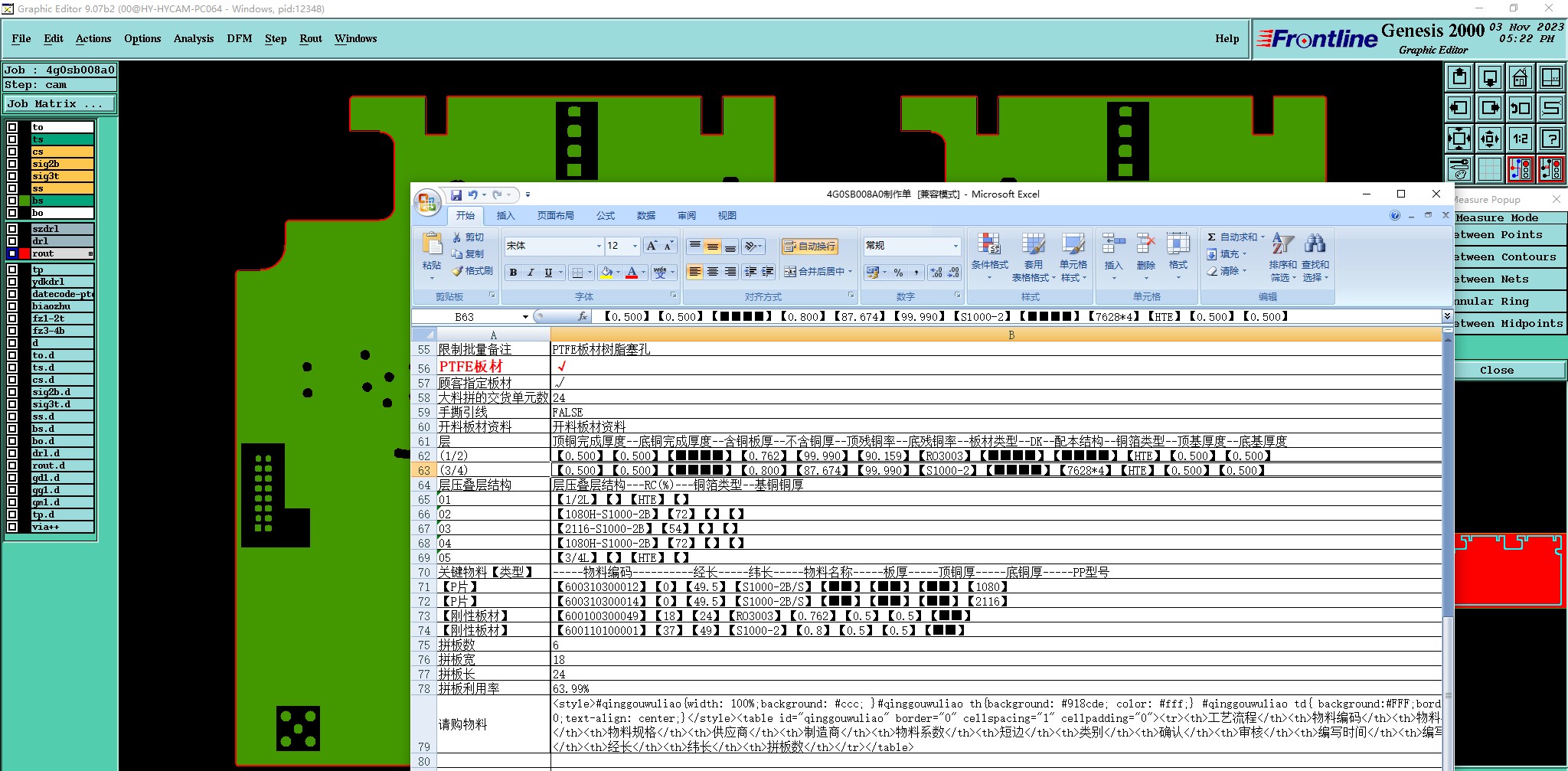Click the previous view (undo zoom) icon
1568x771 pixels.
(x=1521, y=108)
